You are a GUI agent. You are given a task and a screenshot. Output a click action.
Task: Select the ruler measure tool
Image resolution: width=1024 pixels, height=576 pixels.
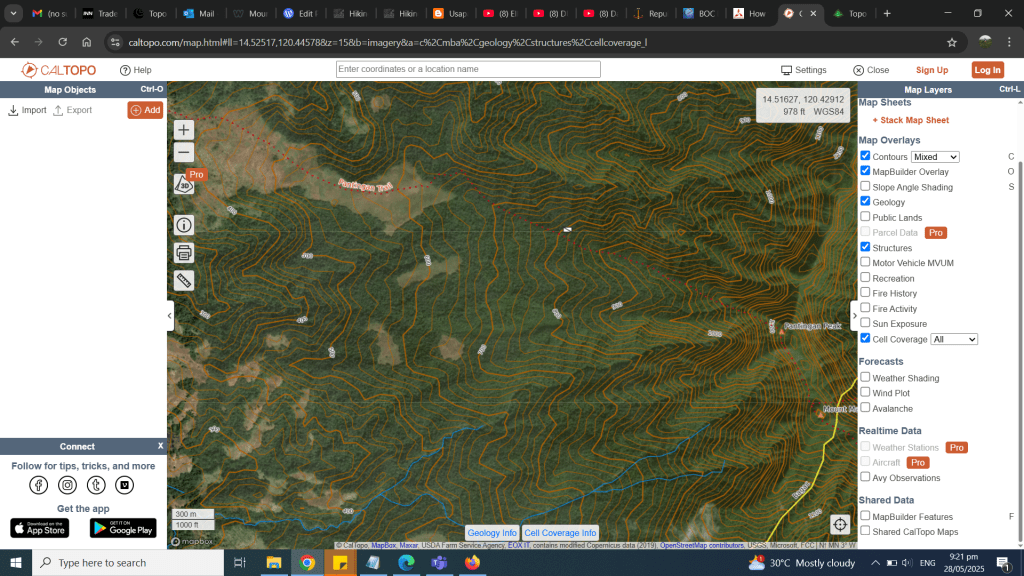coord(183,280)
